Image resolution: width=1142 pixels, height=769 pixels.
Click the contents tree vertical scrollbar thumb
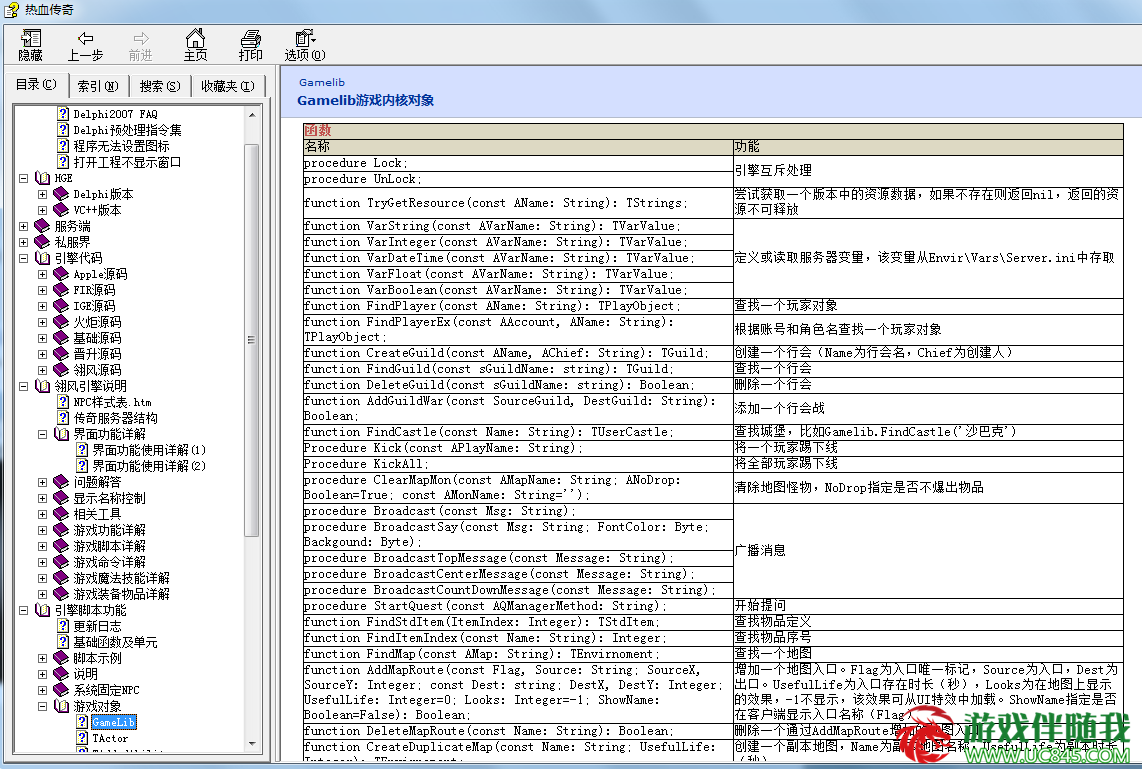[x=252, y=340]
